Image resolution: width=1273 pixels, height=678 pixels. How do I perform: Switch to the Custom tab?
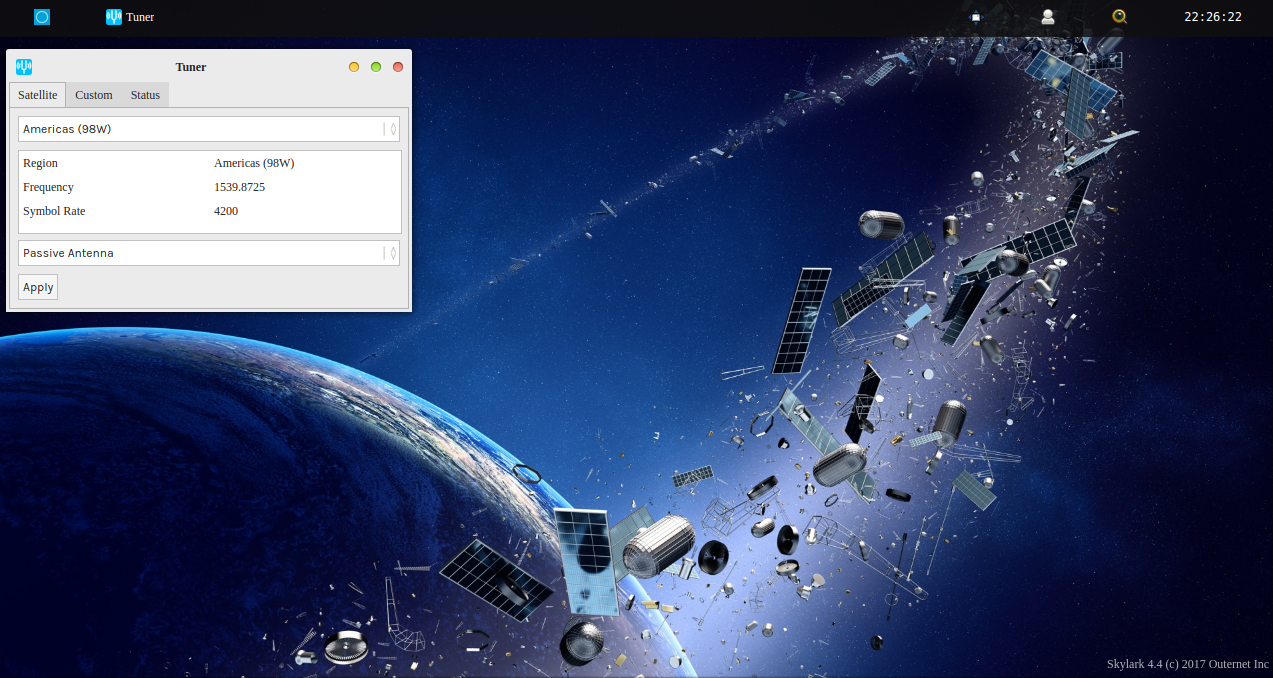click(x=94, y=95)
